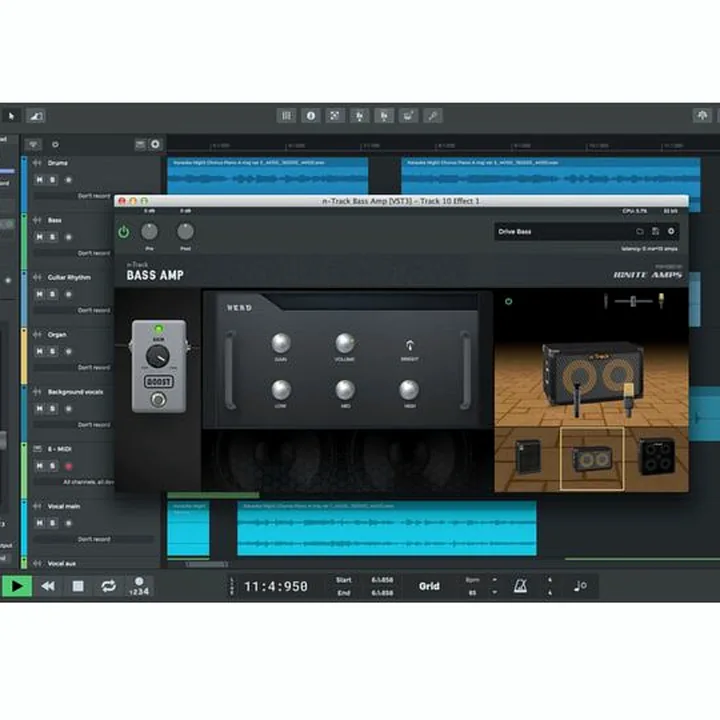Stop playback with the stop button
The height and width of the screenshot is (720, 720).
(x=78, y=586)
